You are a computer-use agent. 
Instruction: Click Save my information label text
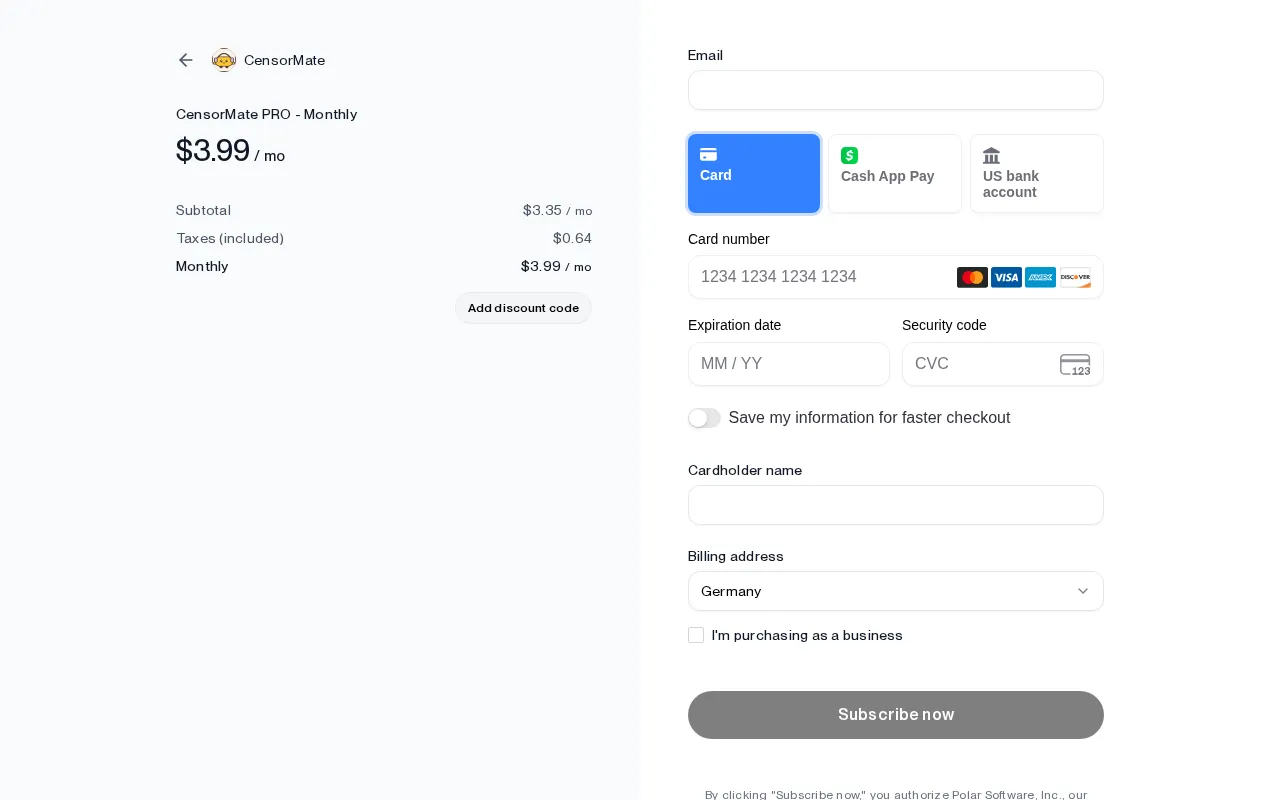tap(869, 418)
